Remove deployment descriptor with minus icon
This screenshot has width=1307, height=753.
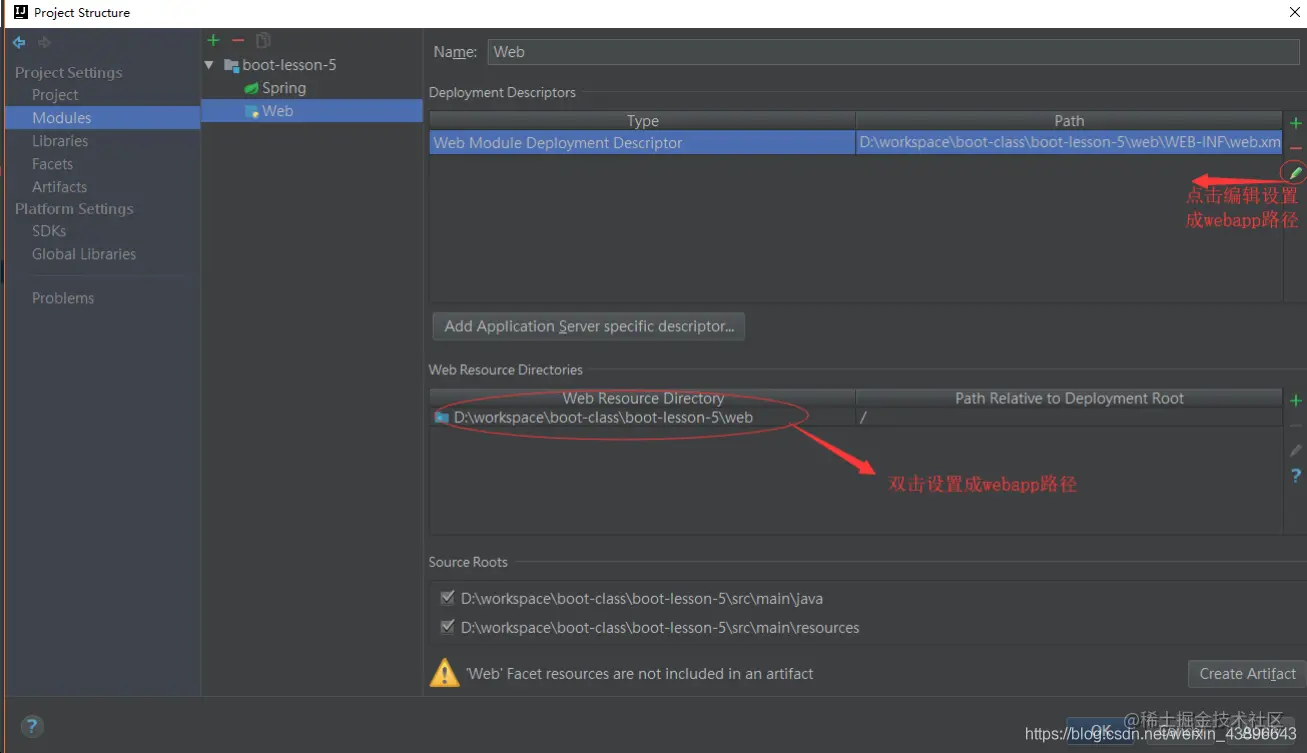(x=1296, y=148)
